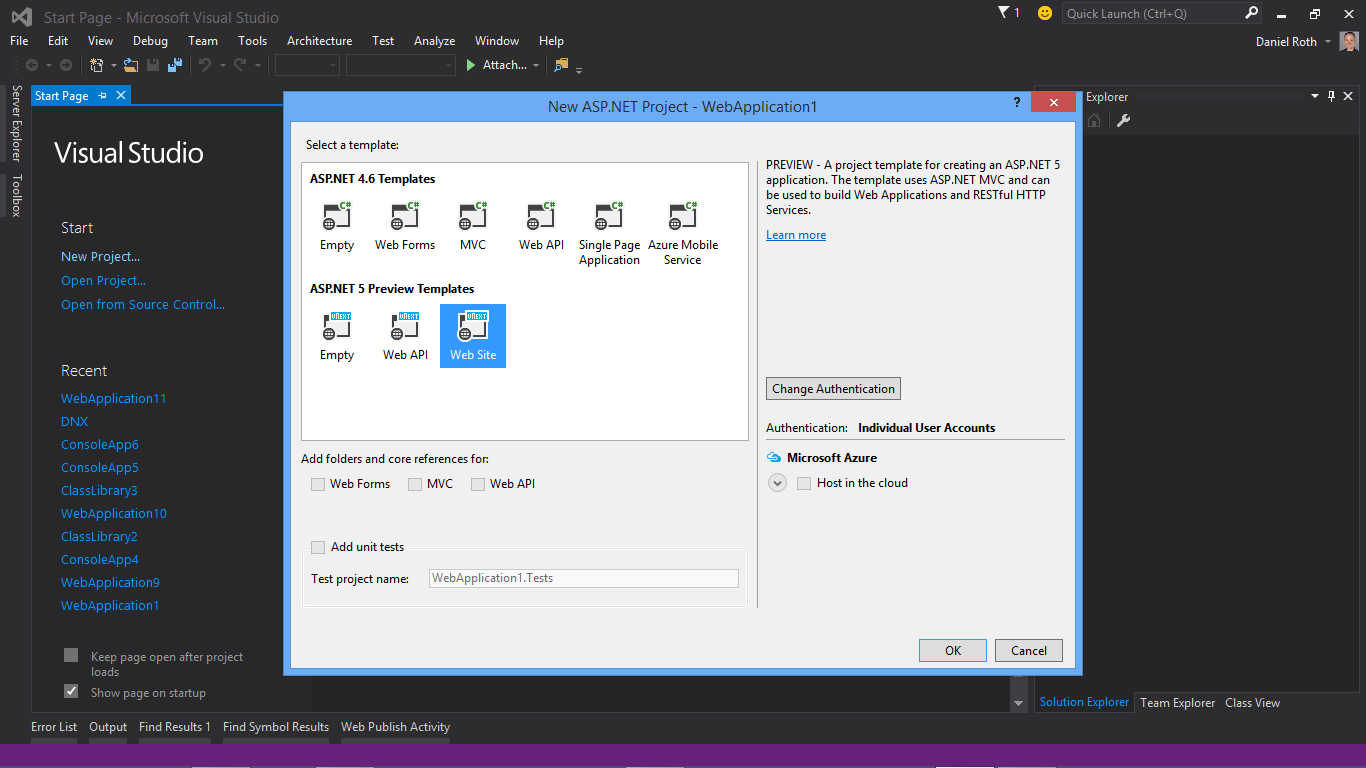Open the Solution Explorer window position dropdown
Viewport: 1366px width, 768px height.
[1315, 96]
